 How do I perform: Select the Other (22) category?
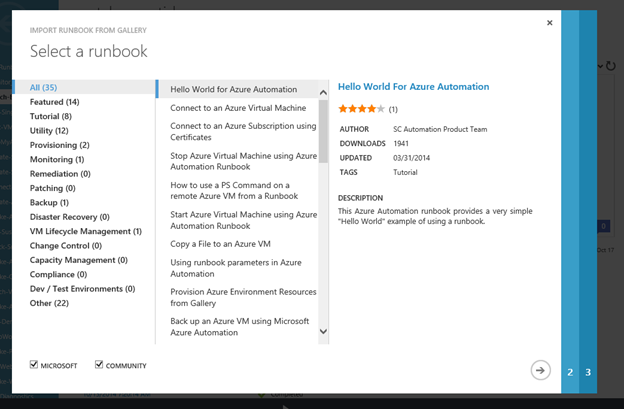click(x=49, y=303)
